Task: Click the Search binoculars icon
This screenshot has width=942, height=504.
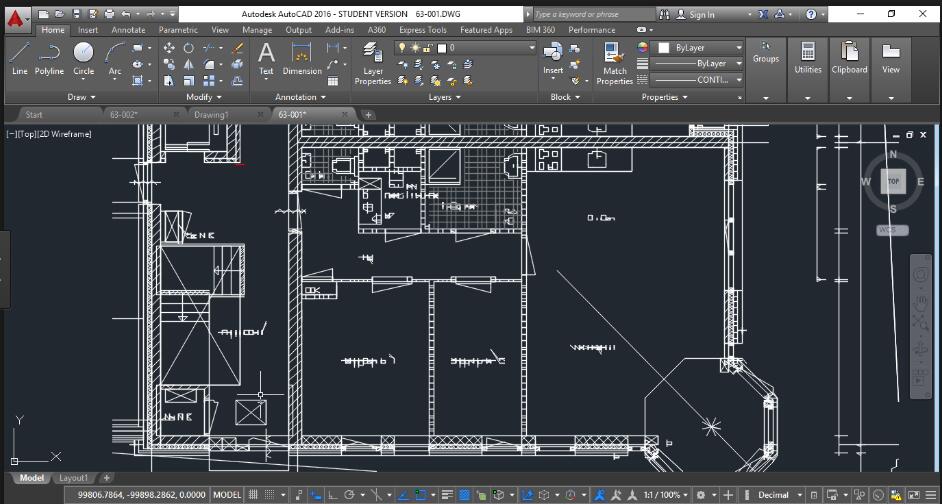Action: (x=664, y=14)
